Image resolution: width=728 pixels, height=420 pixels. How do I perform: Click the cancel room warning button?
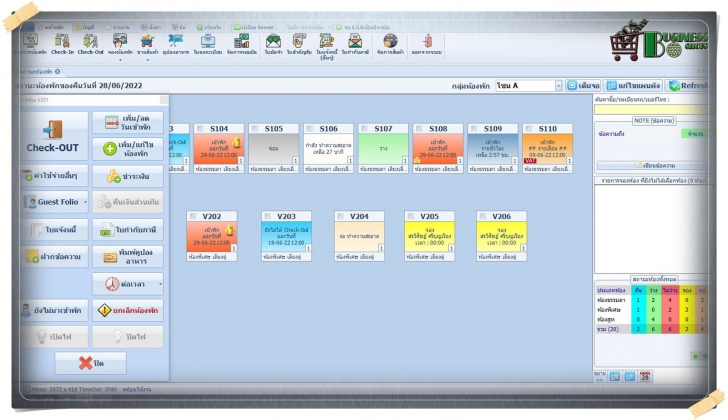tap(128, 310)
